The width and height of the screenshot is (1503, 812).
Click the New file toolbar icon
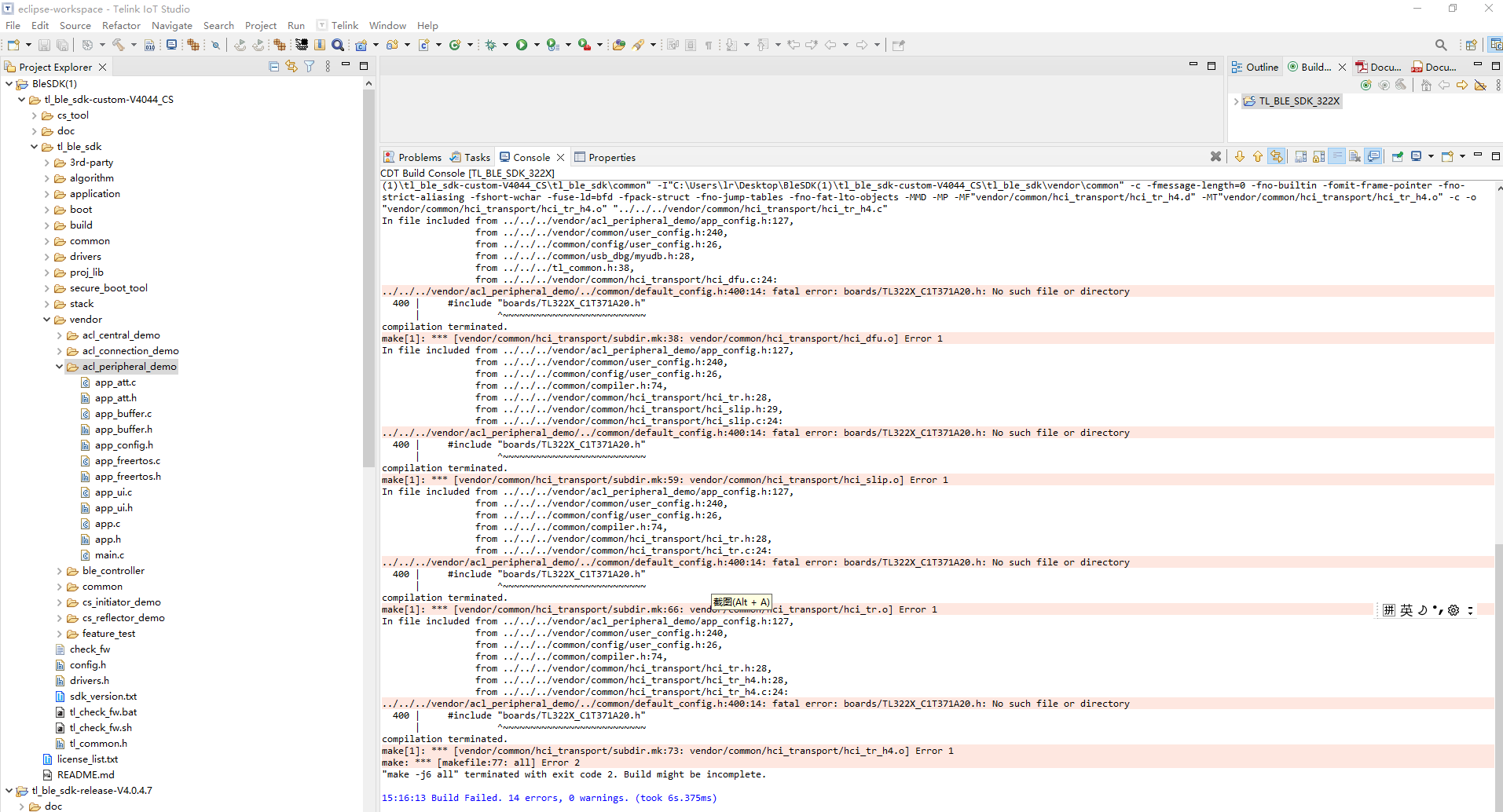pos(13,45)
